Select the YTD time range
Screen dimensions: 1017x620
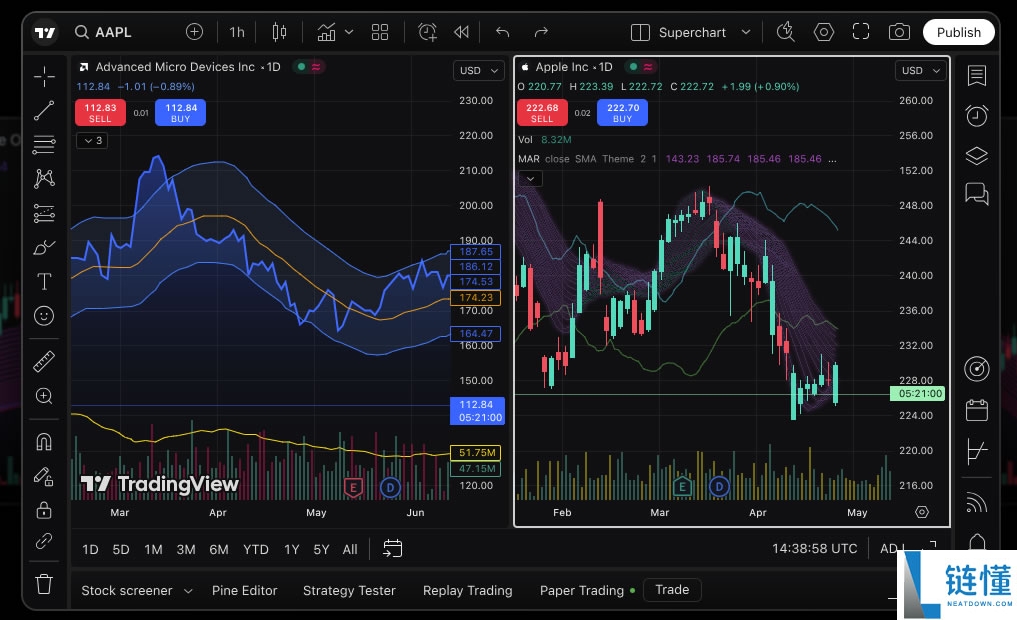256,549
